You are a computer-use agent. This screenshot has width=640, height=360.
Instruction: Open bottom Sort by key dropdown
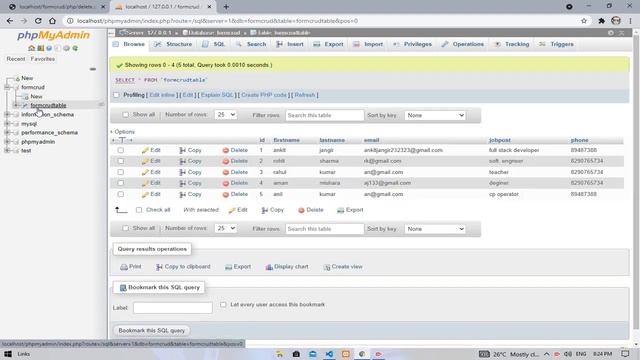(435, 229)
